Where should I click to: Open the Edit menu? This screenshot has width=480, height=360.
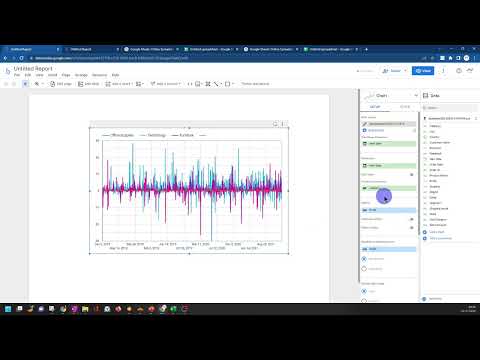28,75
